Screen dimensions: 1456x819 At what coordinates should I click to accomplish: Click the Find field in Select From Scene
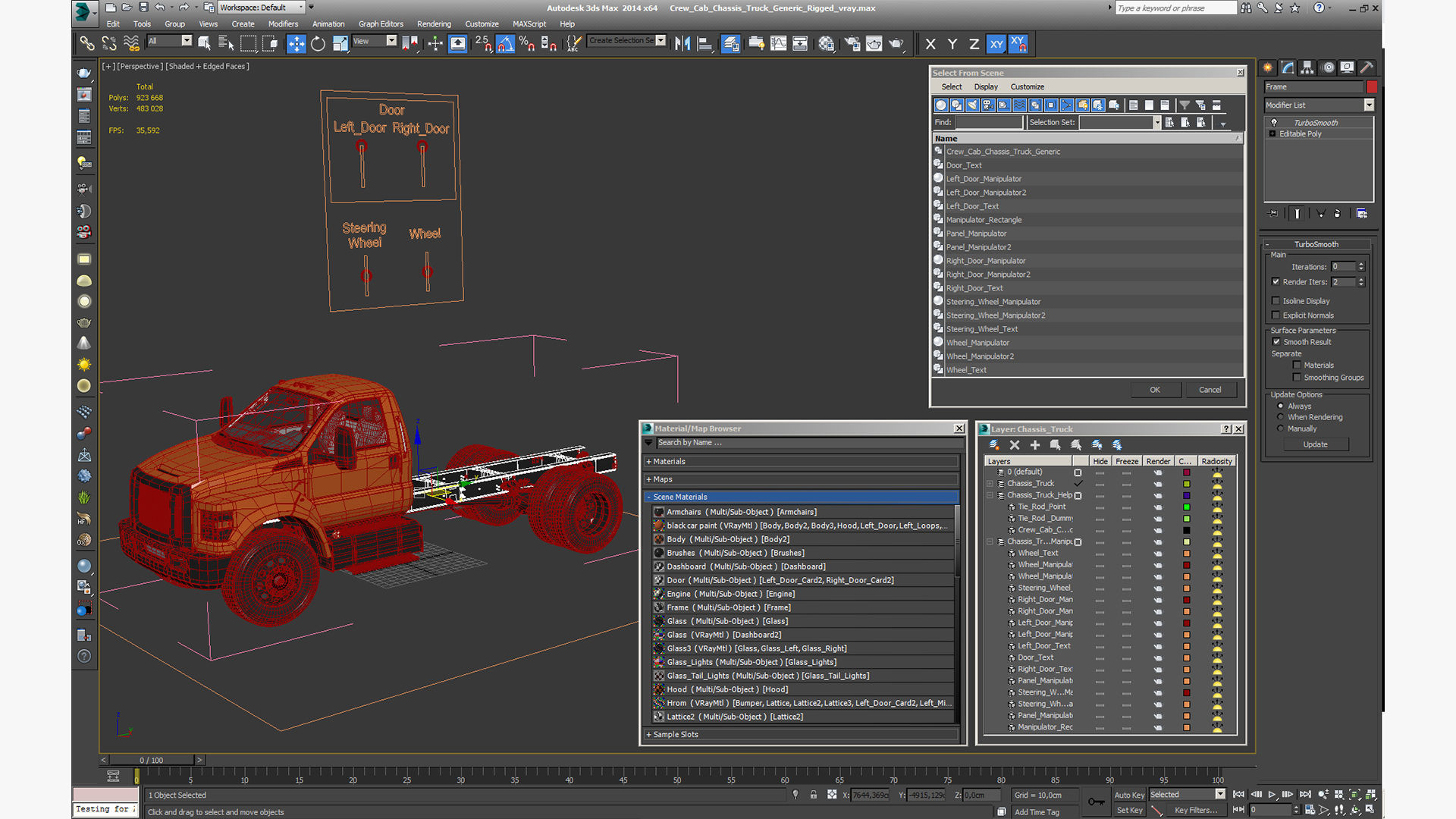[988, 123]
